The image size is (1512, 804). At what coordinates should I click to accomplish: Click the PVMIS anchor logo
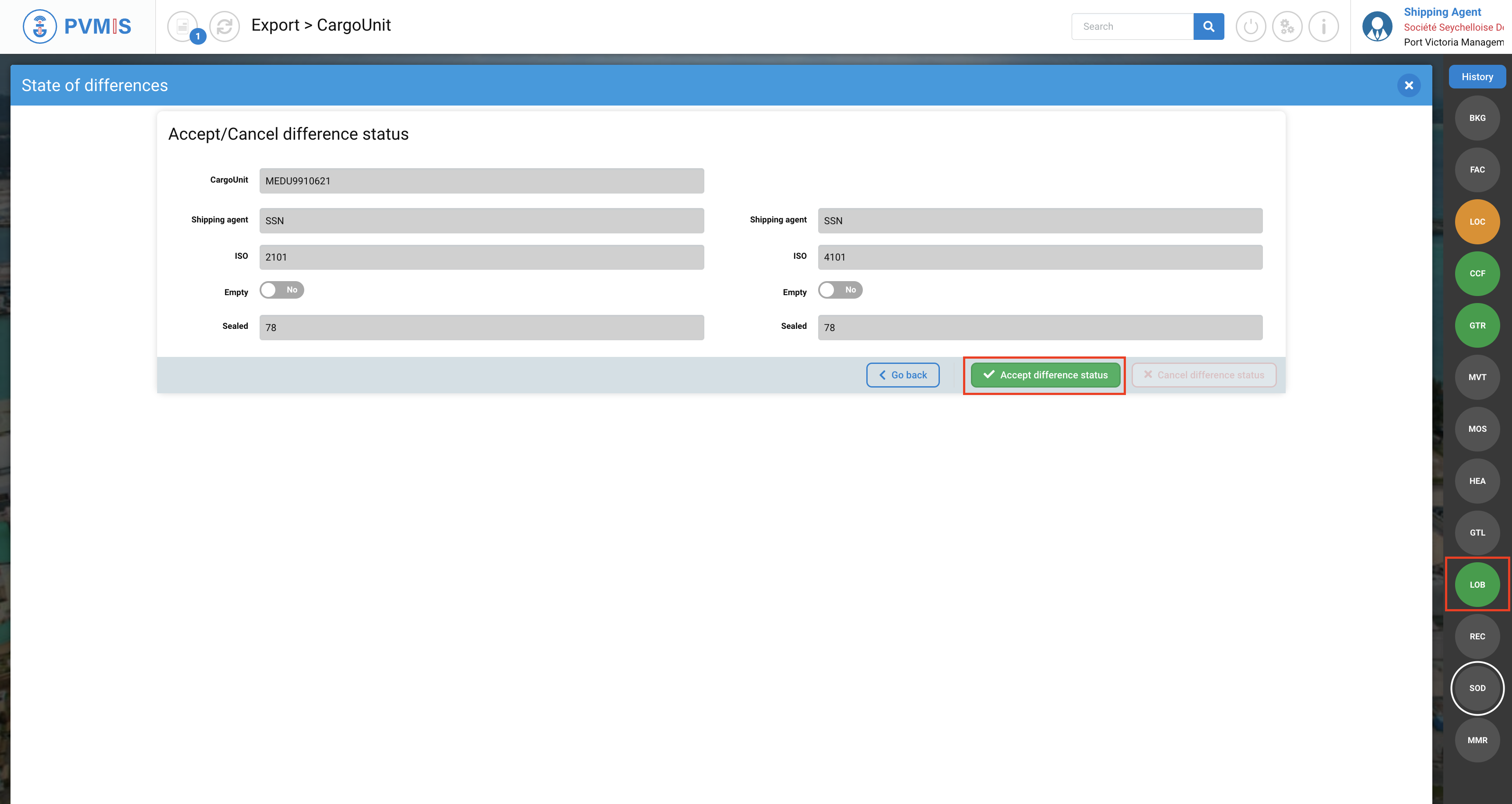(39, 26)
